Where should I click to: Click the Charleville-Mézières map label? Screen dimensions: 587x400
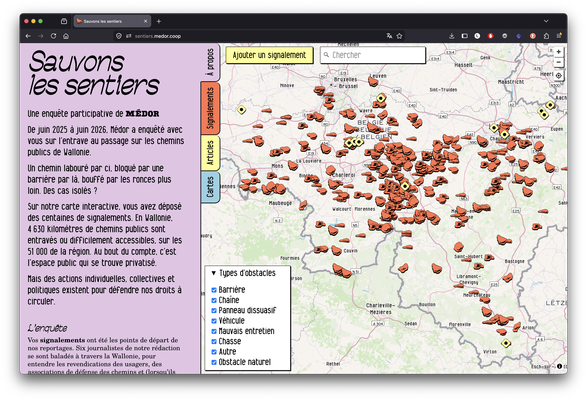(x=380, y=309)
